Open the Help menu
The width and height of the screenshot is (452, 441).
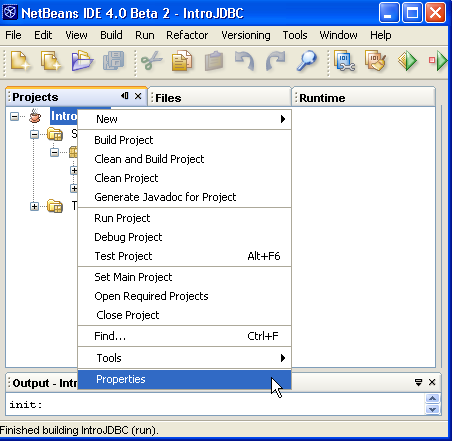(380, 35)
